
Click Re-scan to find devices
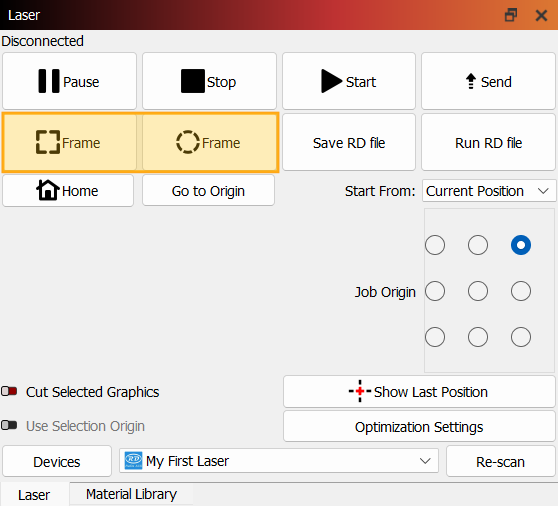(x=500, y=462)
